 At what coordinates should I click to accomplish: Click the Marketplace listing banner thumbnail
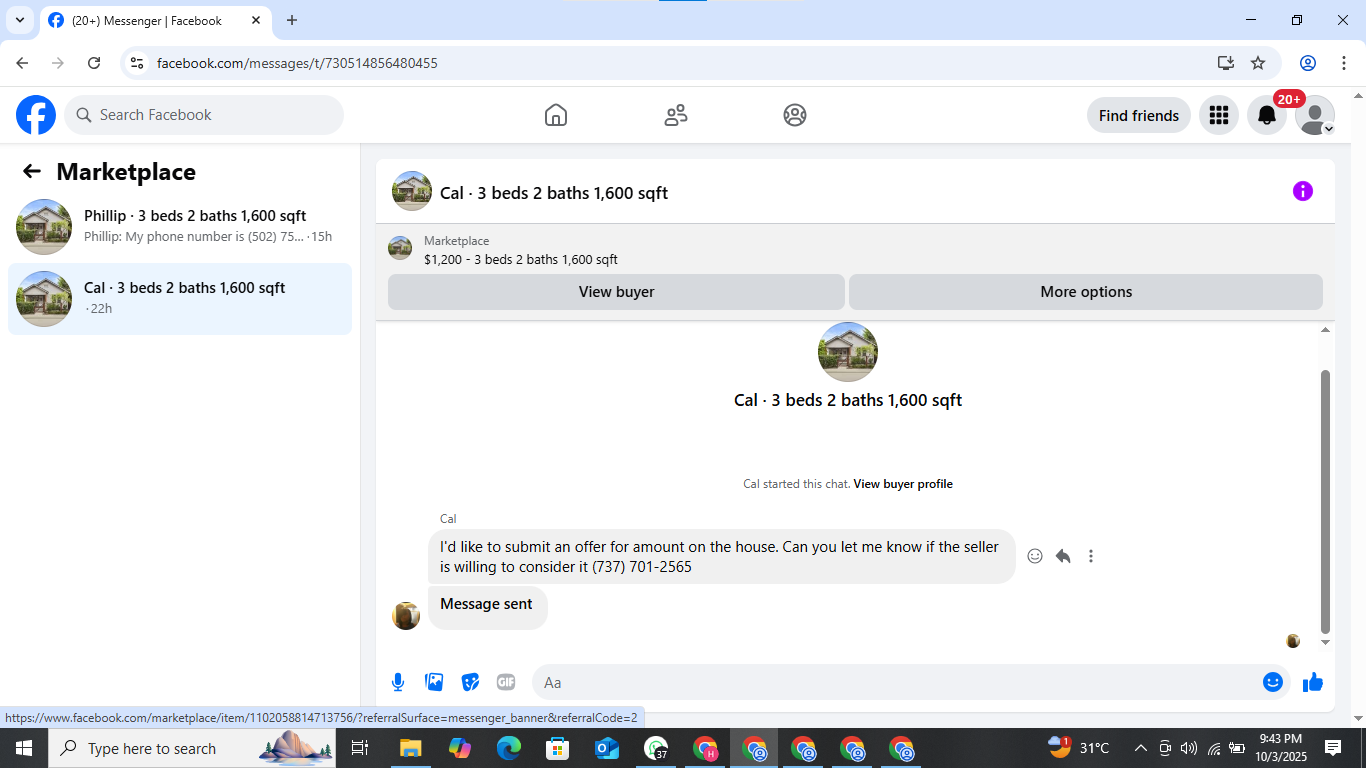click(x=400, y=249)
